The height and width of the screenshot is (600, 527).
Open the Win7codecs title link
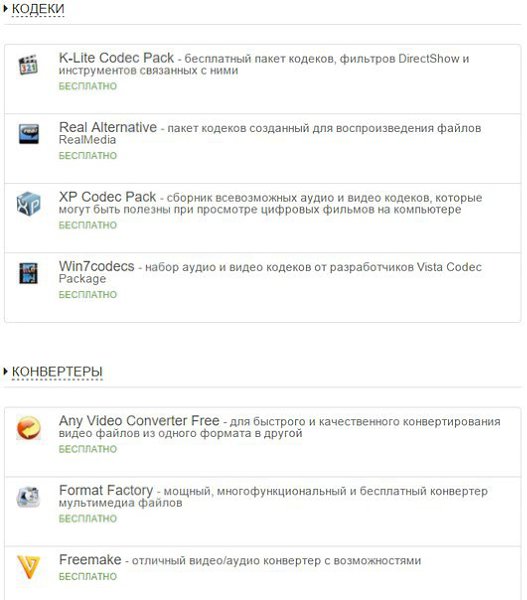pos(96,266)
